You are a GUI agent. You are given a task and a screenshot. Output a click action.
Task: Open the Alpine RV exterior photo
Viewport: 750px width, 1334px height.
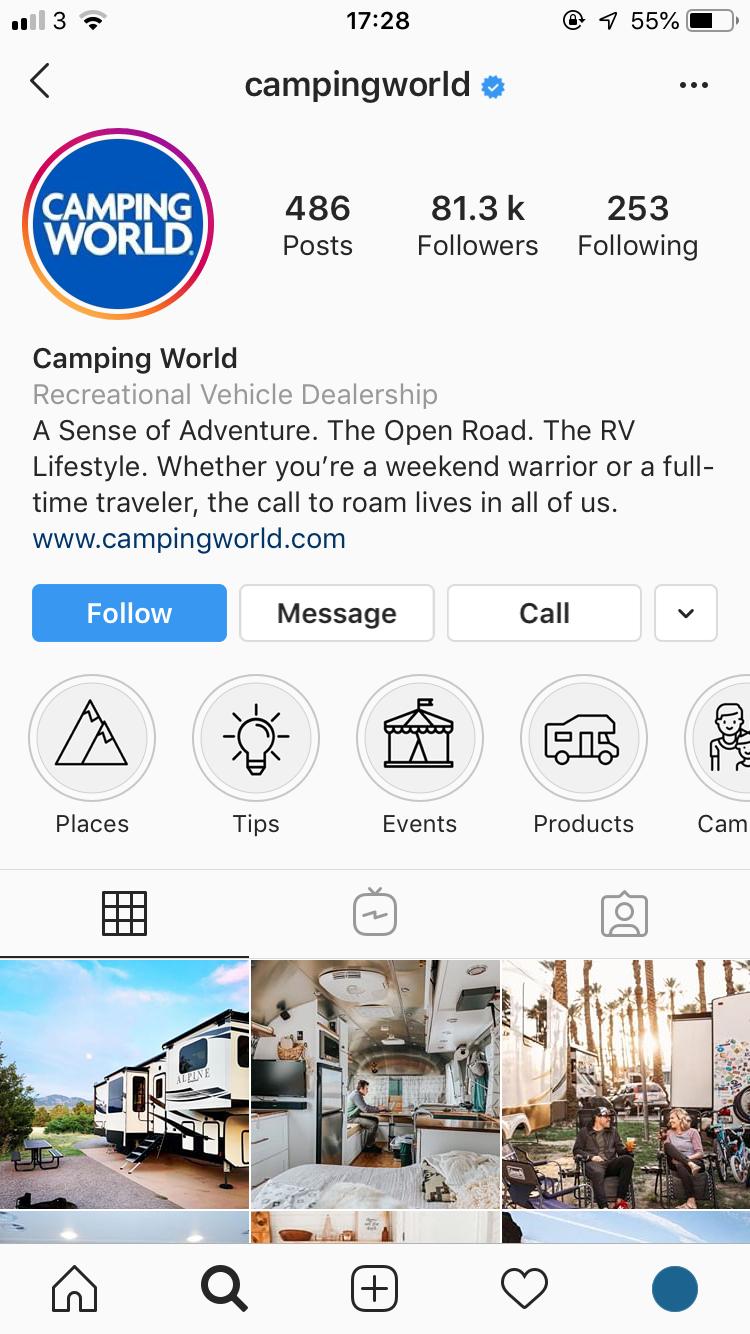[124, 1084]
